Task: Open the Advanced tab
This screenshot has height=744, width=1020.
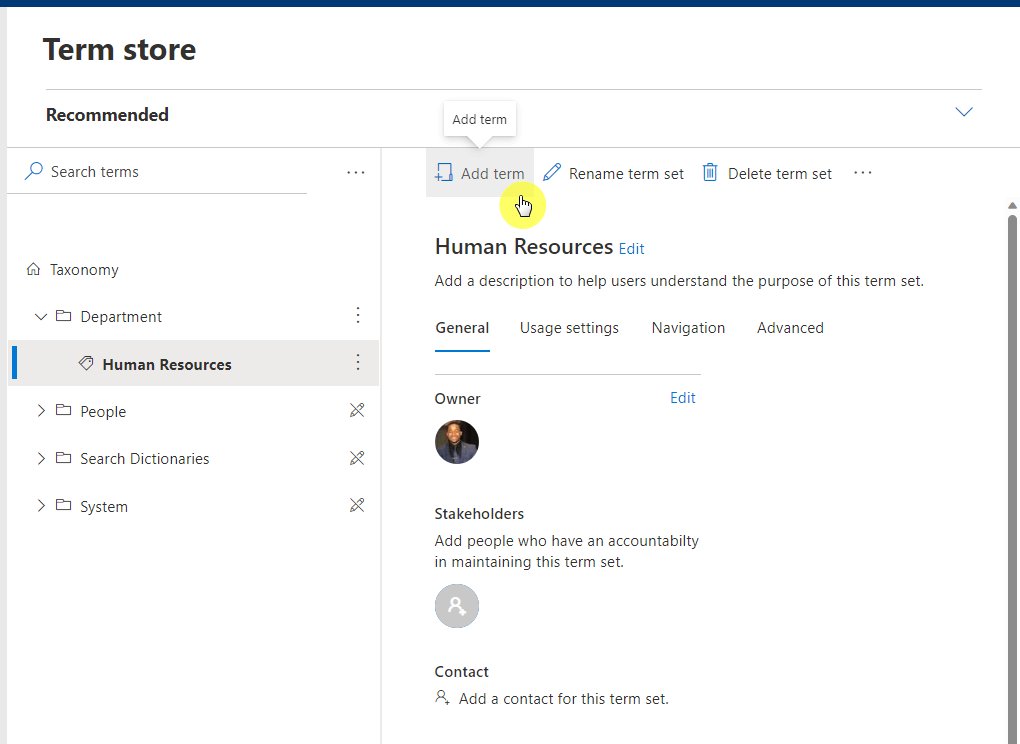Action: pyautogui.click(x=790, y=328)
